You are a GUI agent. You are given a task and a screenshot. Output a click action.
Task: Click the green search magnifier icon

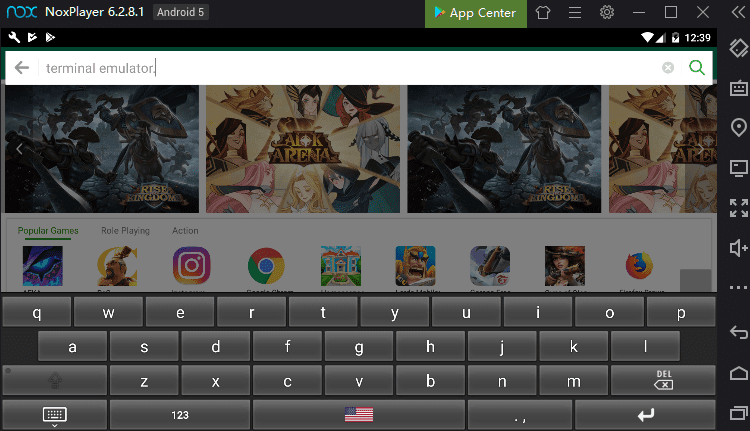click(x=696, y=67)
